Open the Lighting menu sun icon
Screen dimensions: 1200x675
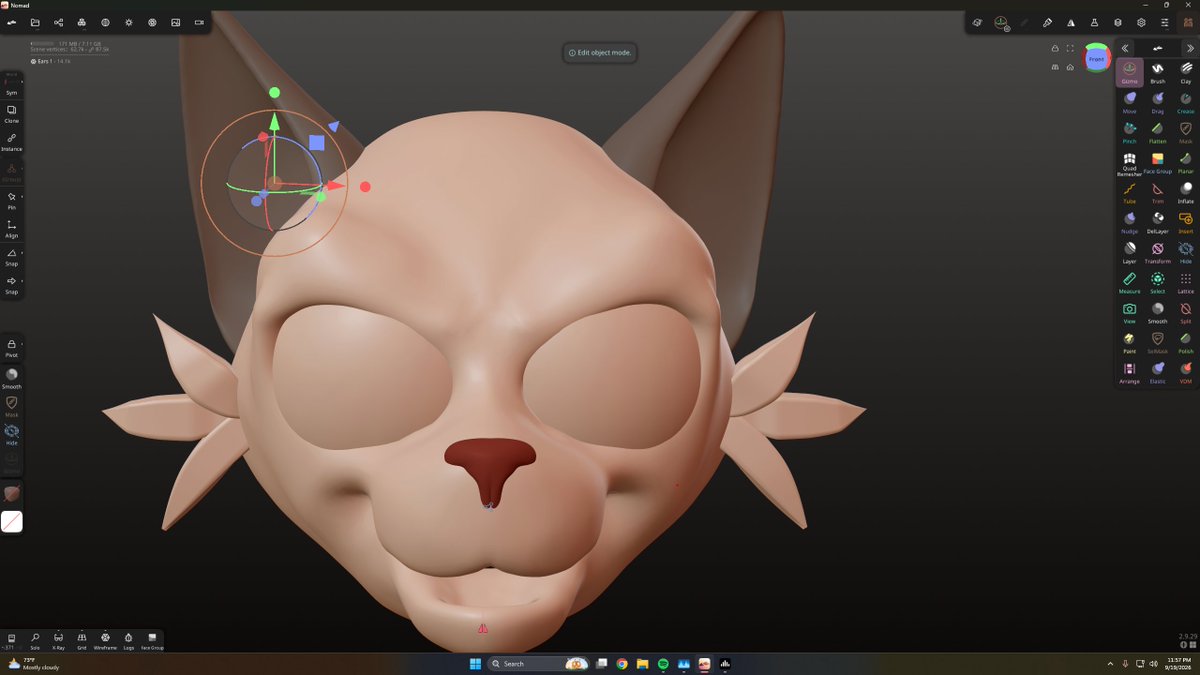129,22
